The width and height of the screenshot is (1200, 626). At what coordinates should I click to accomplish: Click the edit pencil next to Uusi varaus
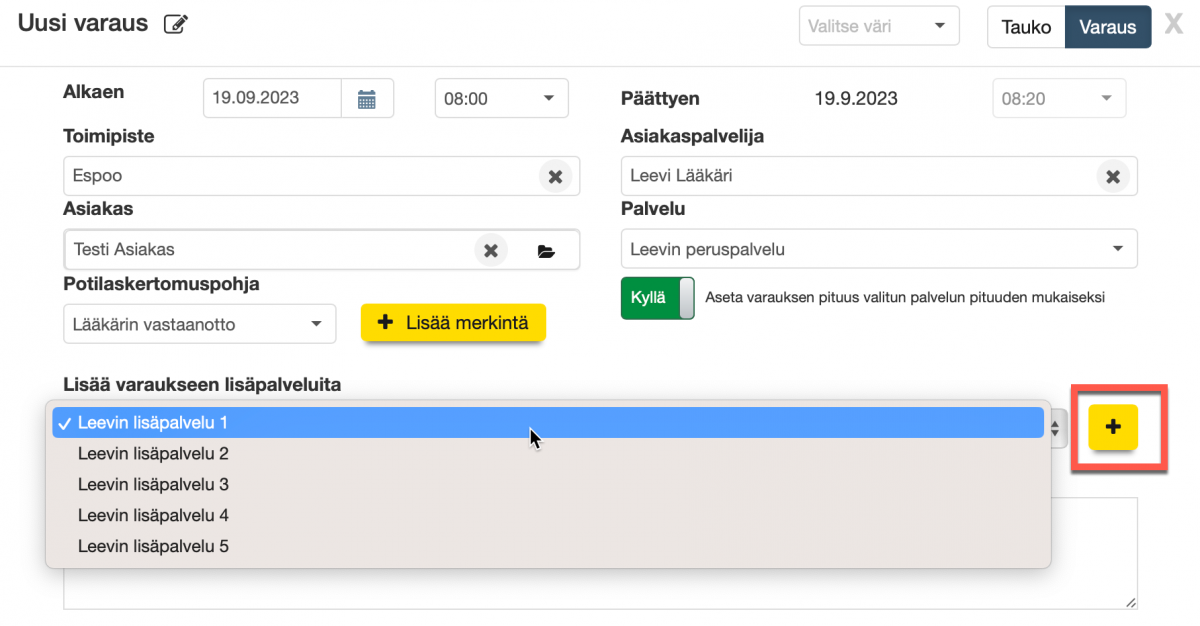[176, 22]
